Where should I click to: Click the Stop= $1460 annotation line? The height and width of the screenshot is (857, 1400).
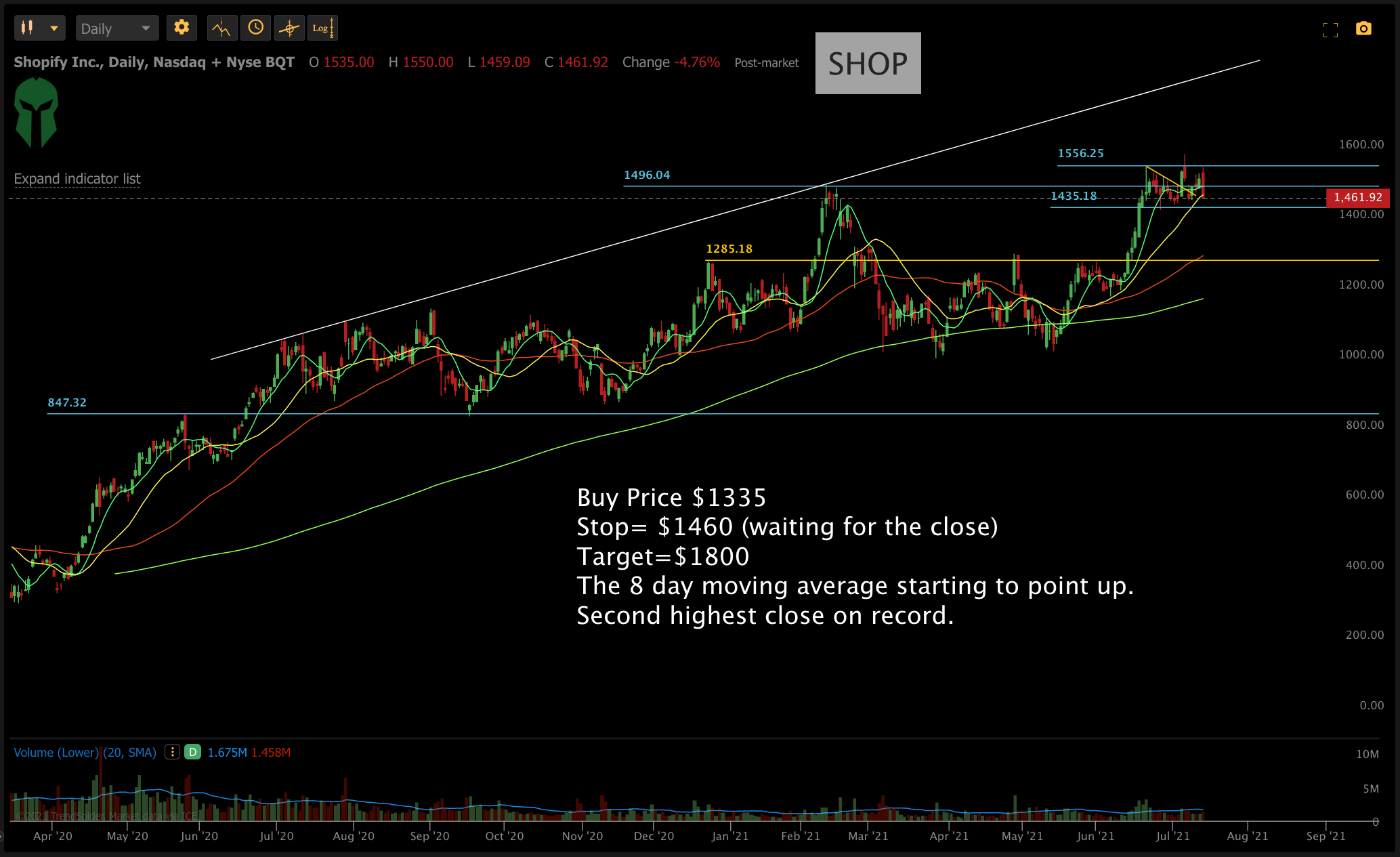tap(787, 527)
